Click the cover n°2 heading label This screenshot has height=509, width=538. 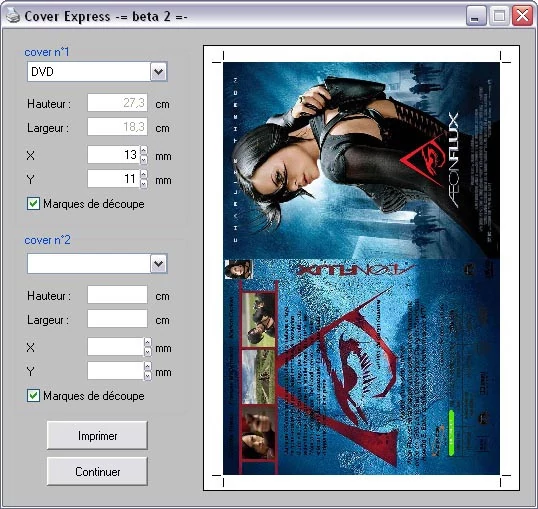(47, 240)
